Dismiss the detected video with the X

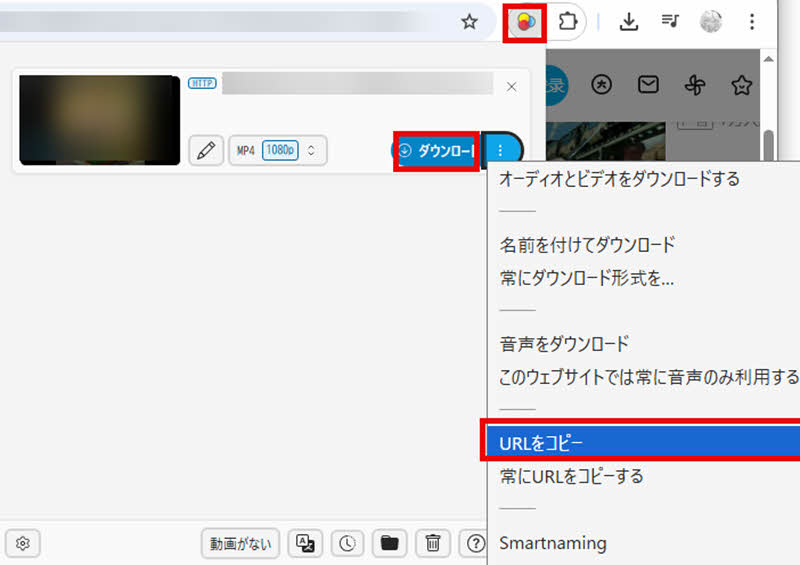click(512, 87)
